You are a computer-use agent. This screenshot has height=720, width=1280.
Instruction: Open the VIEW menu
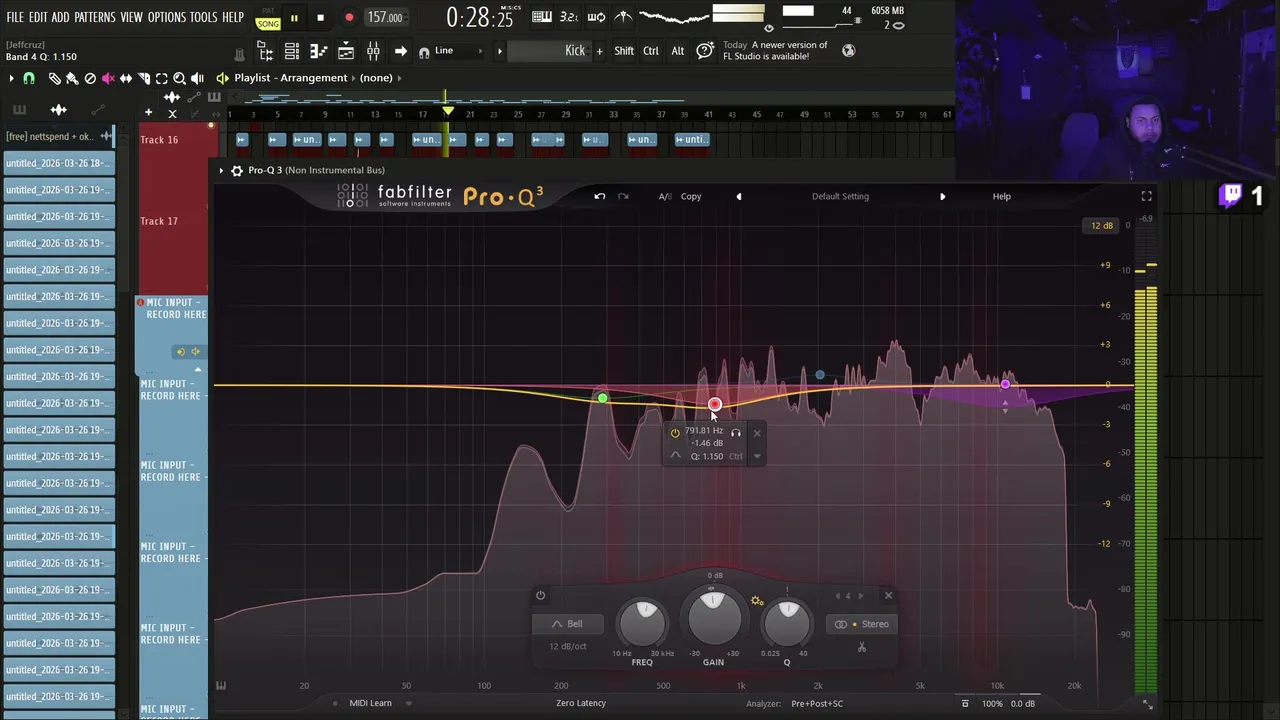click(132, 17)
